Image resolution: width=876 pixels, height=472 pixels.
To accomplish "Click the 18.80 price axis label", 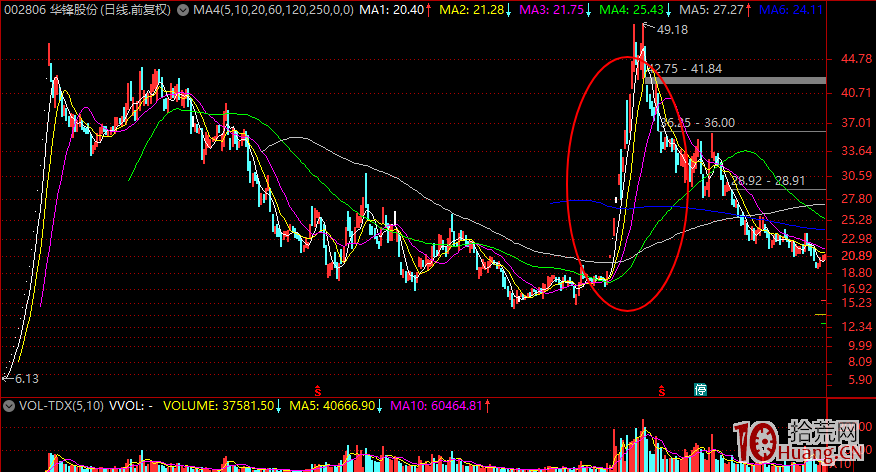I will tap(856, 273).
